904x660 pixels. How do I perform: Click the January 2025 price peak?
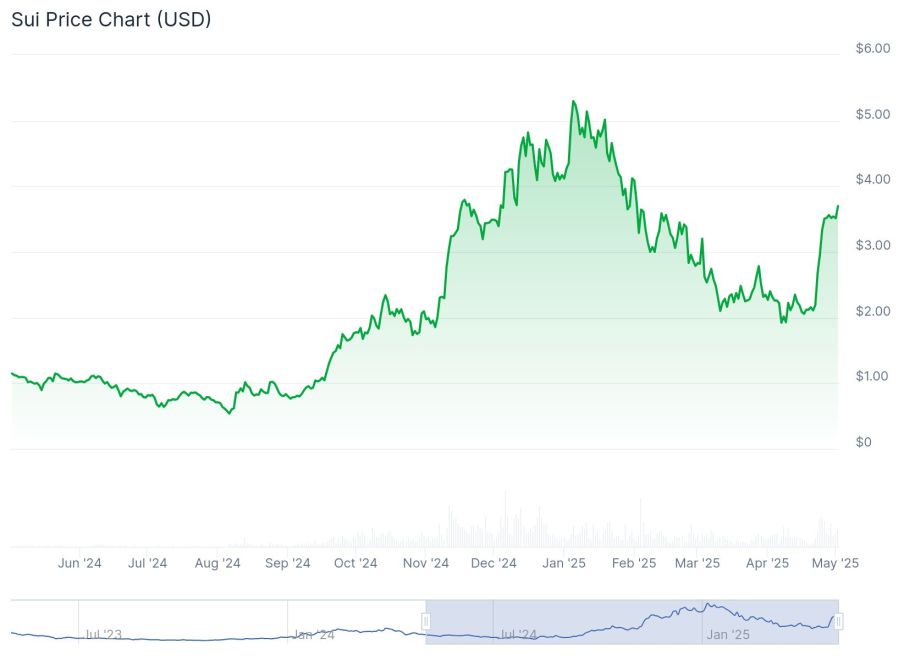573,101
